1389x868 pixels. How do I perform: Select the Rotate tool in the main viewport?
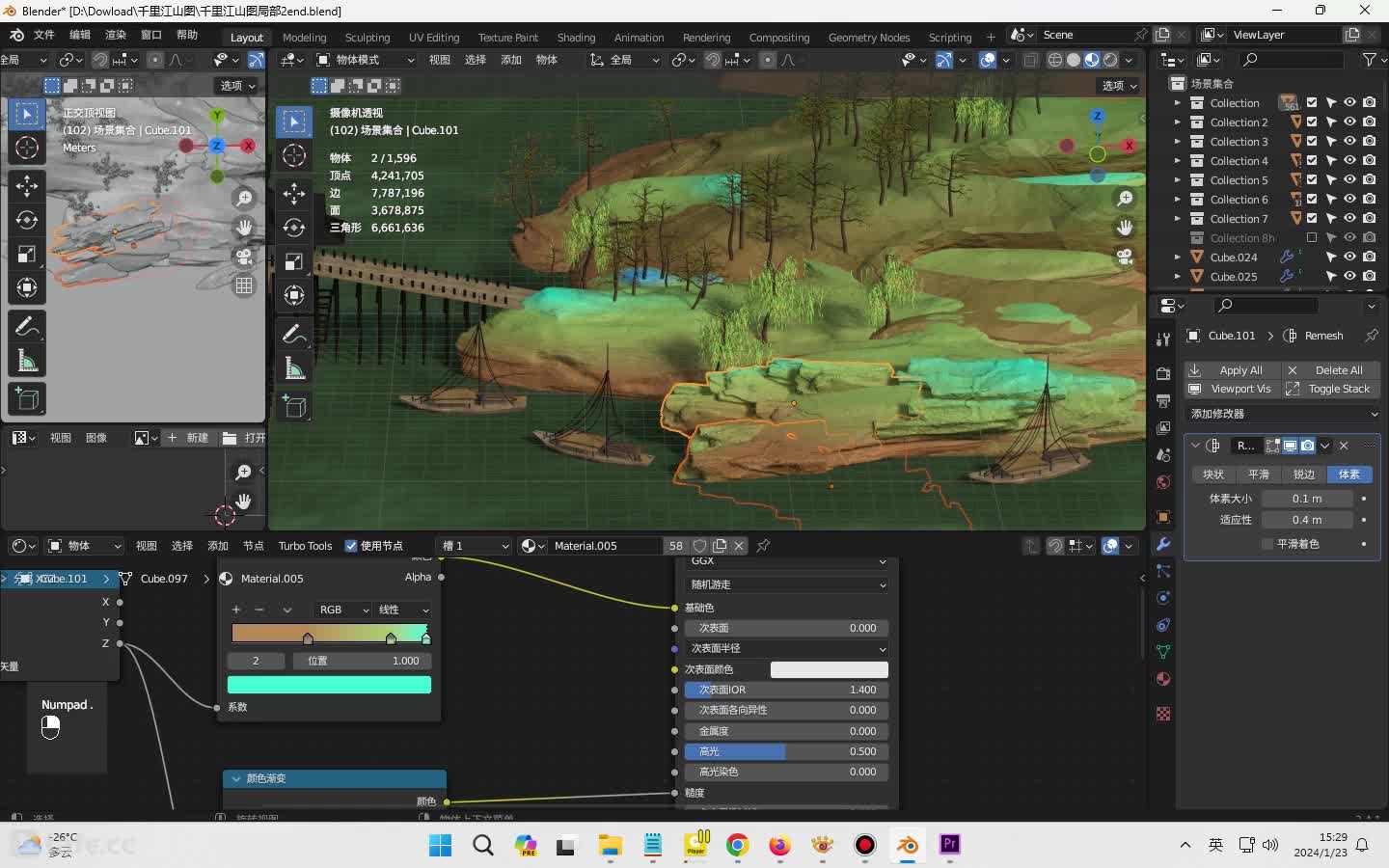pyautogui.click(x=294, y=228)
